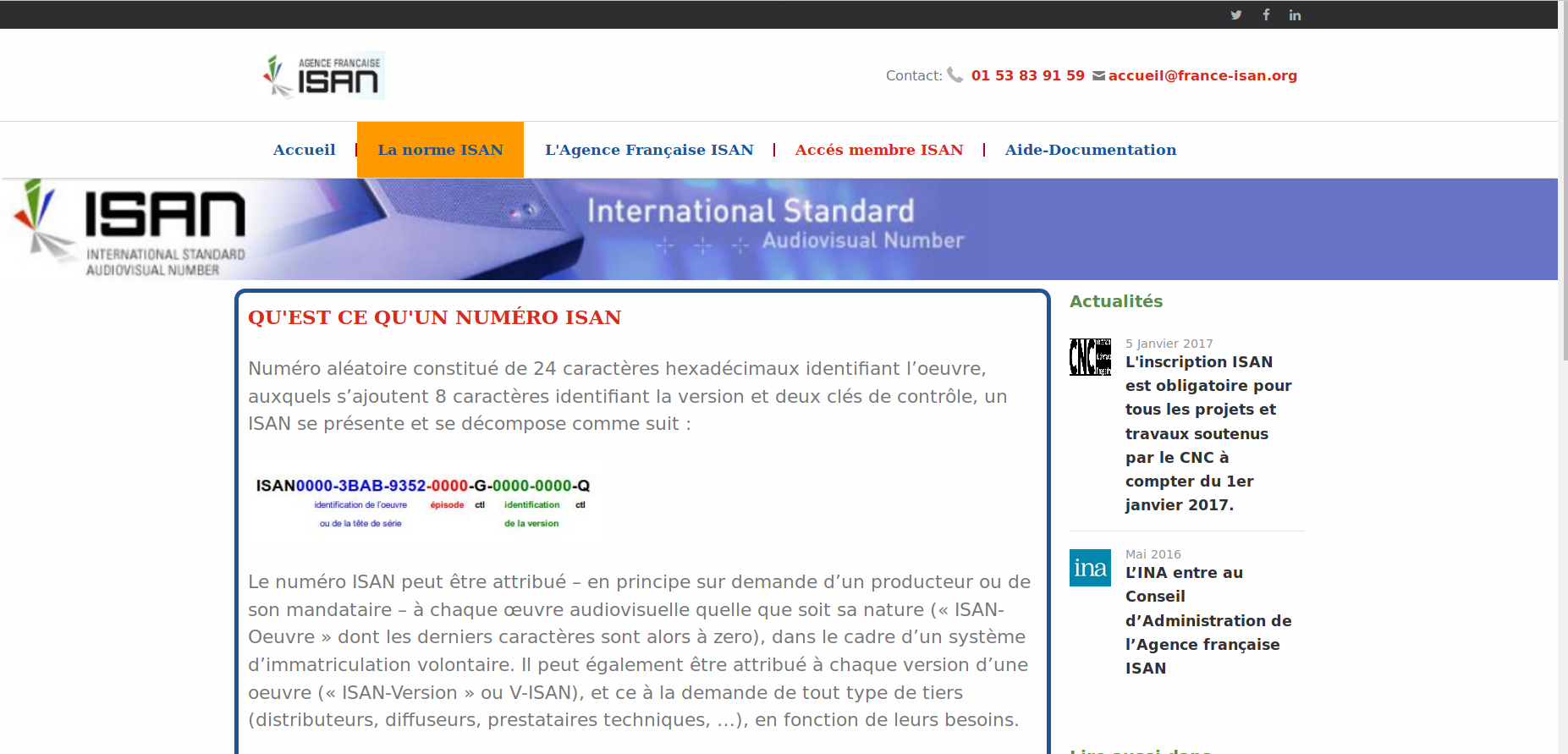Screen dimensions: 1568x754
Task: Click the envelope icon before the email
Action: pos(1098,75)
